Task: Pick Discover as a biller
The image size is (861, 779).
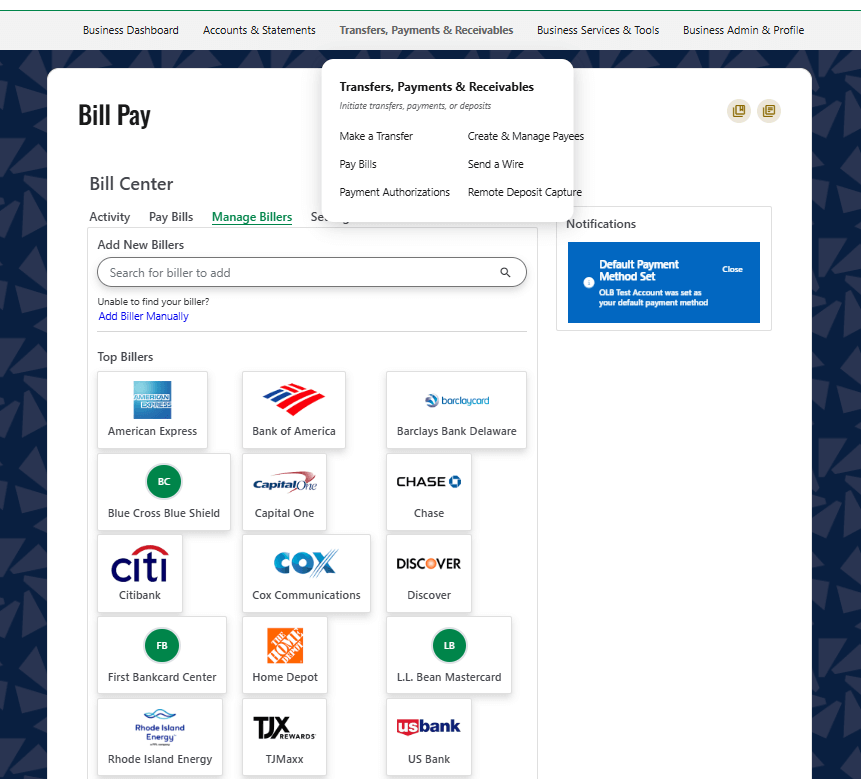Action: click(x=428, y=563)
